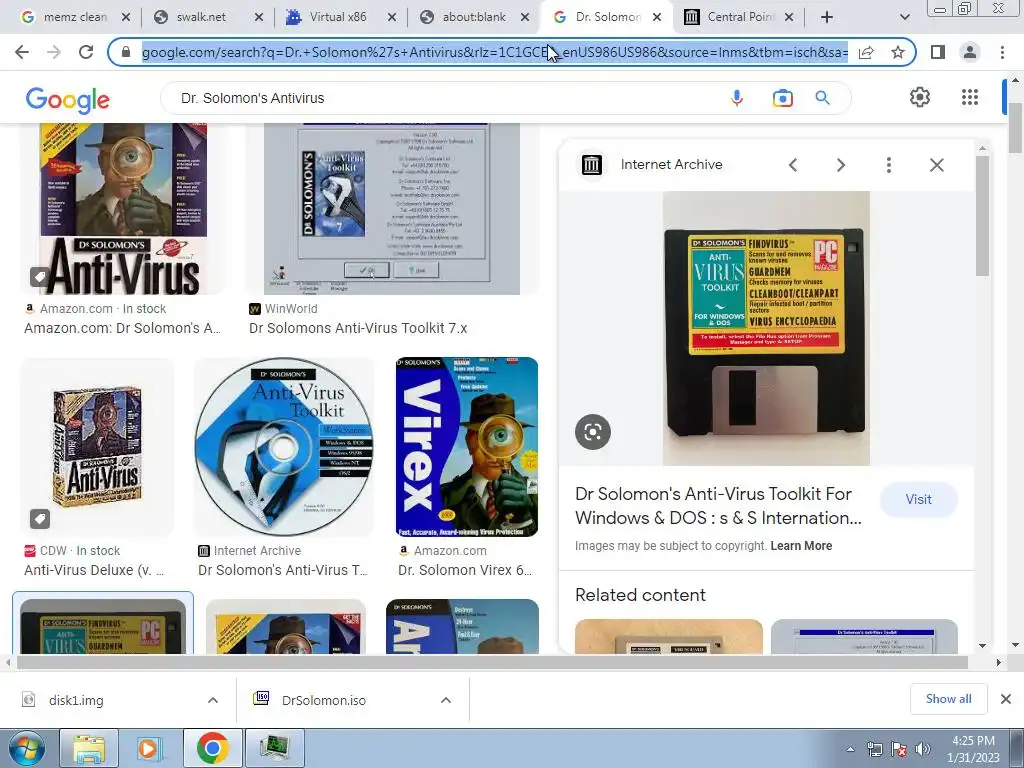Open Google quick settings gear
The image size is (1024, 768).
[x=920, y=97]
